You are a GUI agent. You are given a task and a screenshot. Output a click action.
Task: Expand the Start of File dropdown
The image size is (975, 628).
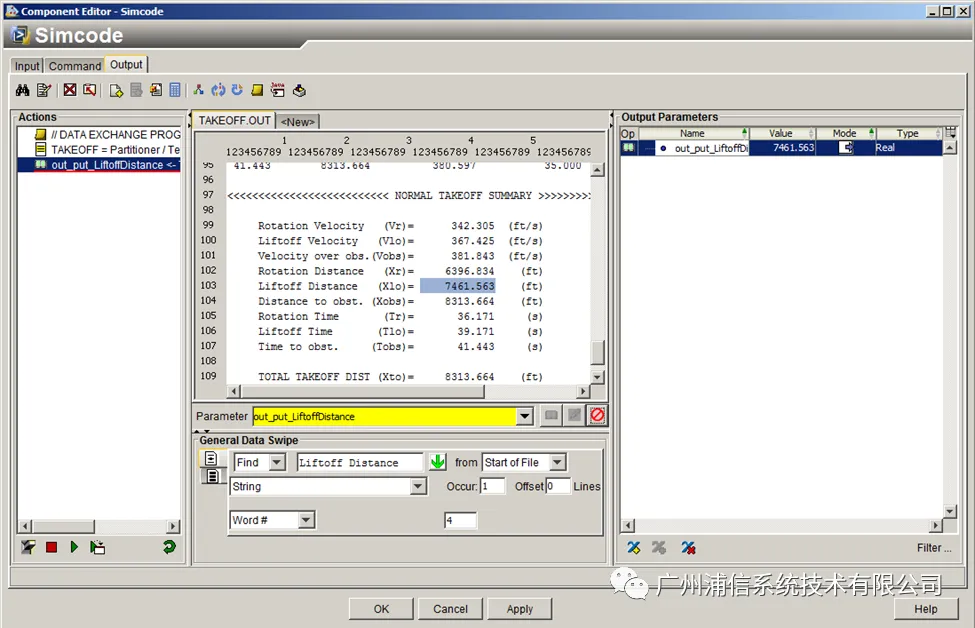click(558, 462)
